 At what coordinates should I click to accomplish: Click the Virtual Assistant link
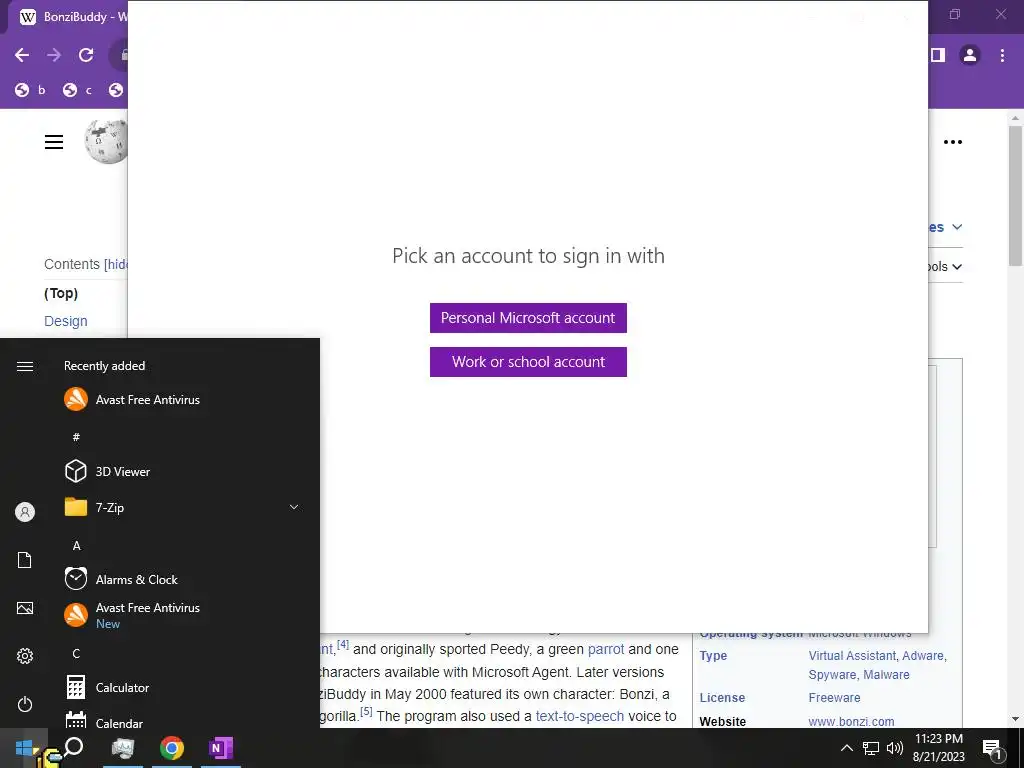coord(852,656)
